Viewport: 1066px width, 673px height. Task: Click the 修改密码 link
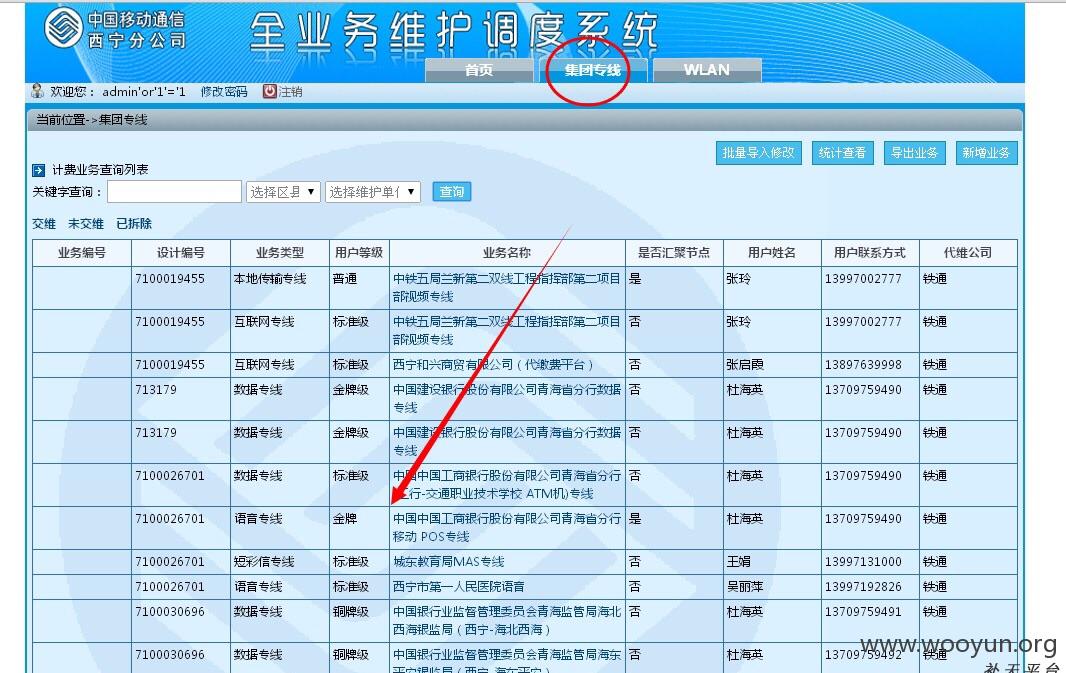(x=224, y=92)
